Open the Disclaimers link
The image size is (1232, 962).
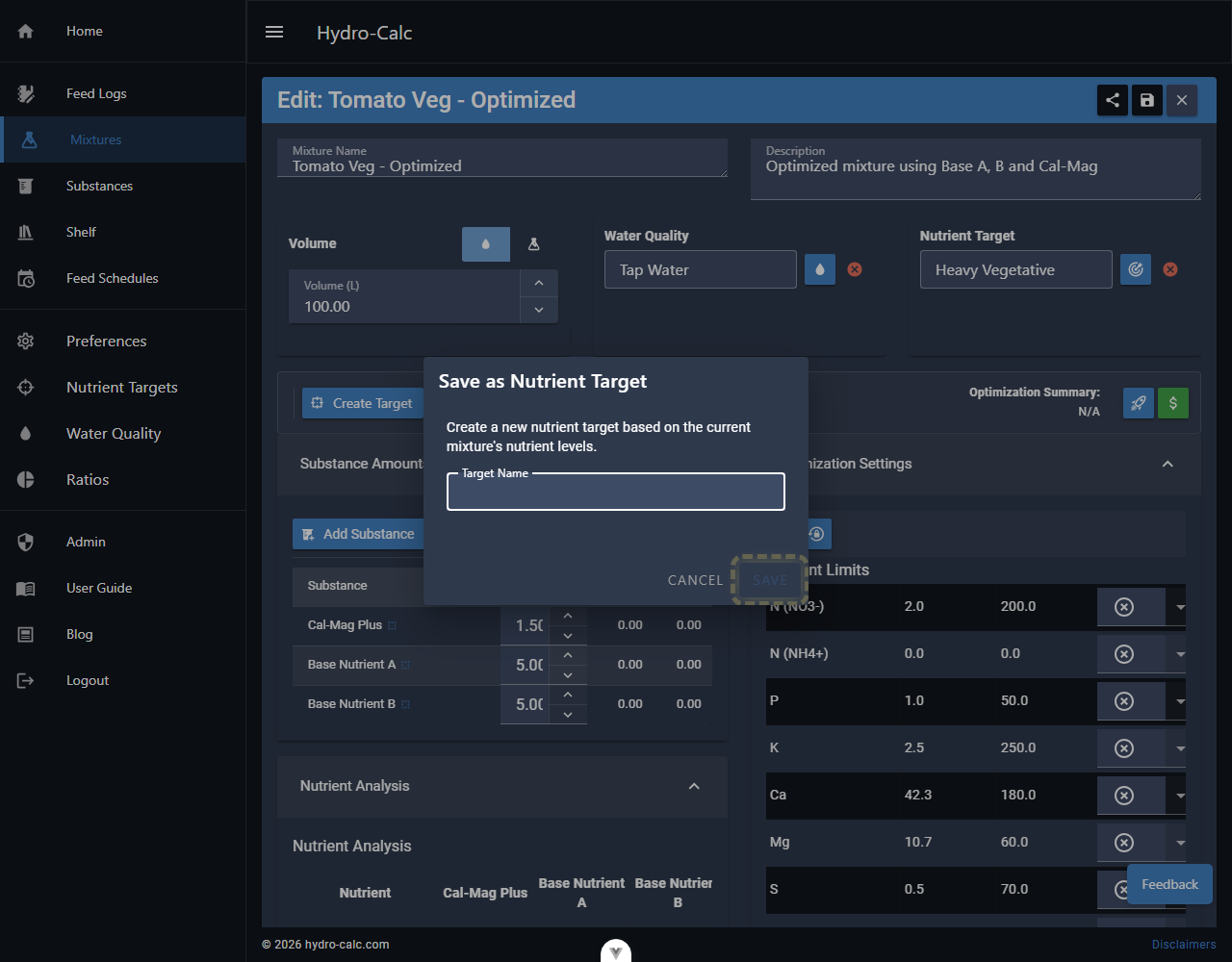click(1184, 945)
